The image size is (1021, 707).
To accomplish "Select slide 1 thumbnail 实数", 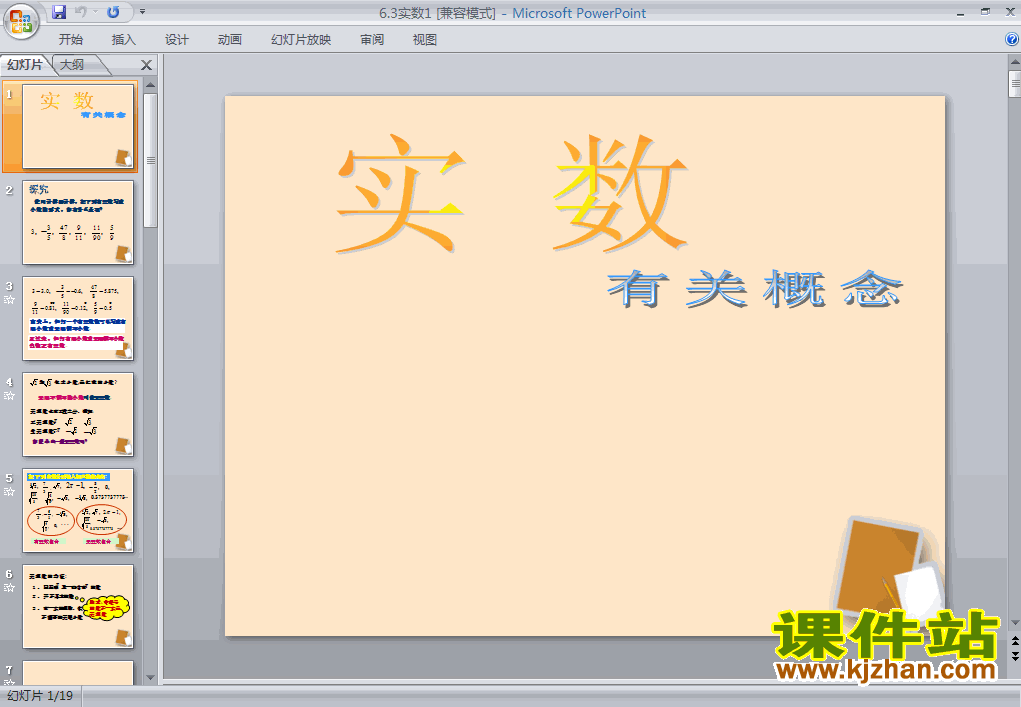I will 78,126.
